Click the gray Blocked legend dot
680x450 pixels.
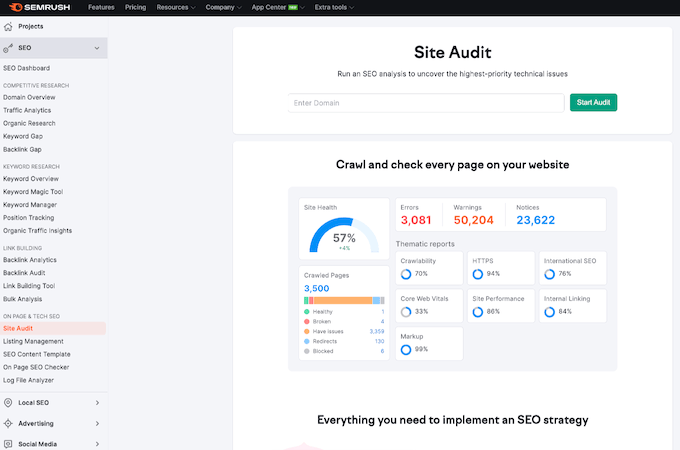tap(307, 351)
